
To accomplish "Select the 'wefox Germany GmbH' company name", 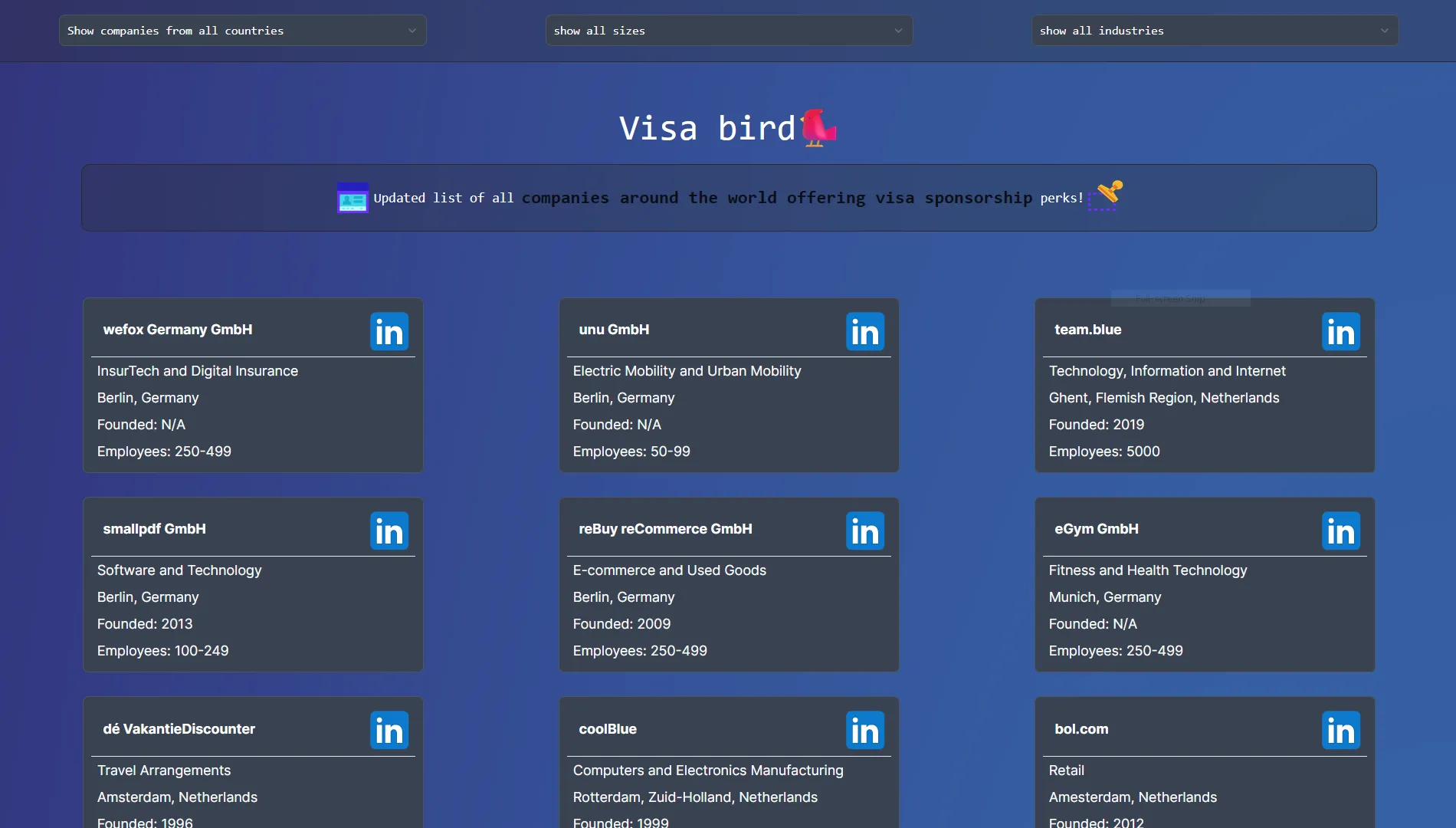I will pos(178,330).
